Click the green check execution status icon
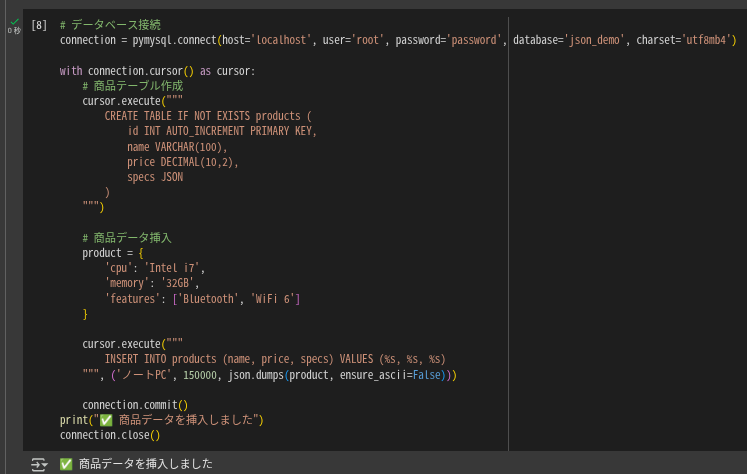The image size is (747, 474). (x=15, y=21)
